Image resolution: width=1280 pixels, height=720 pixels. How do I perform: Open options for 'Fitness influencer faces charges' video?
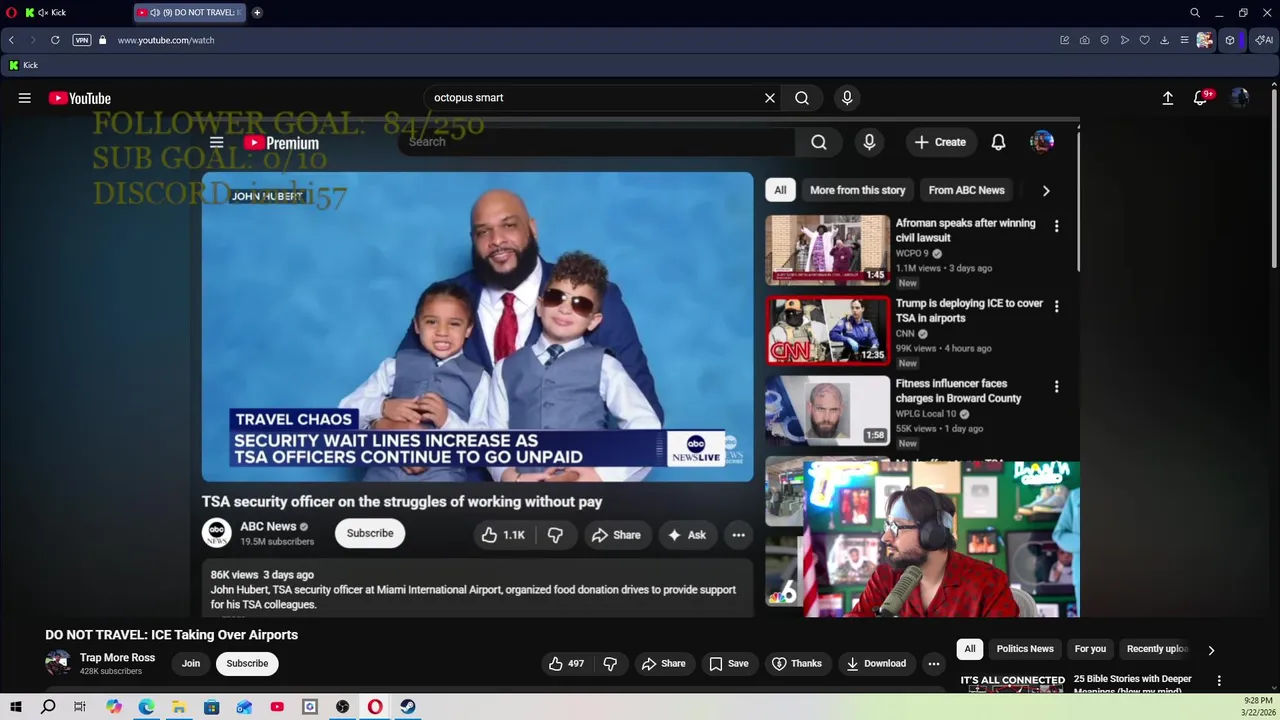(x=1056, y=386)
